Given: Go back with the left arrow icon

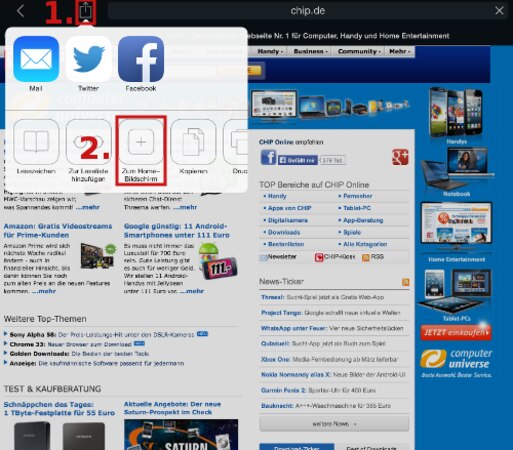Looking at the screenshot, I should (x=20, y=11).
